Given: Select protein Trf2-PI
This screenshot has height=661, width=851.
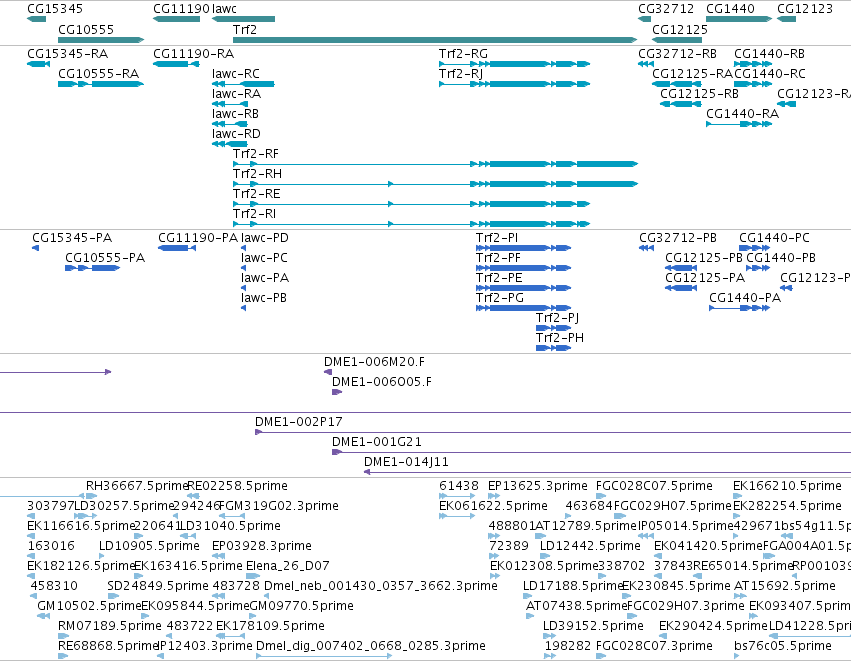Looking at the screenshot, I should pos(523,248).
